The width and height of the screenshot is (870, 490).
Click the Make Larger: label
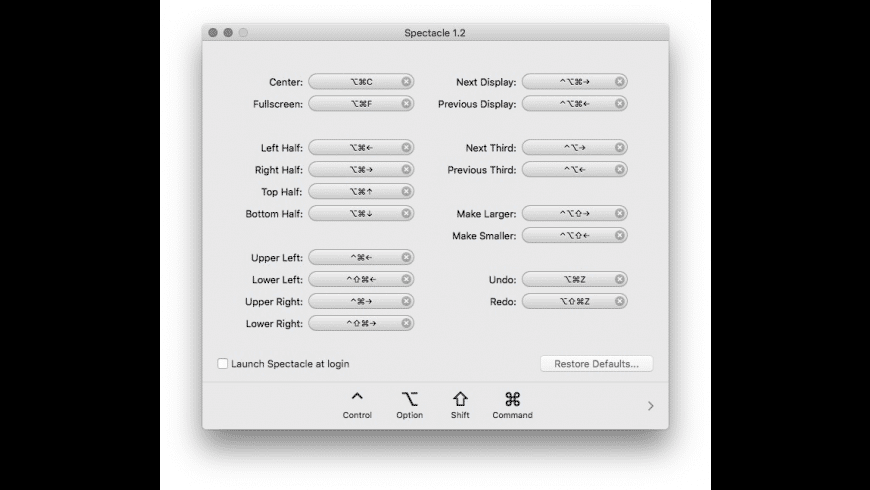(x=486, y=214)
